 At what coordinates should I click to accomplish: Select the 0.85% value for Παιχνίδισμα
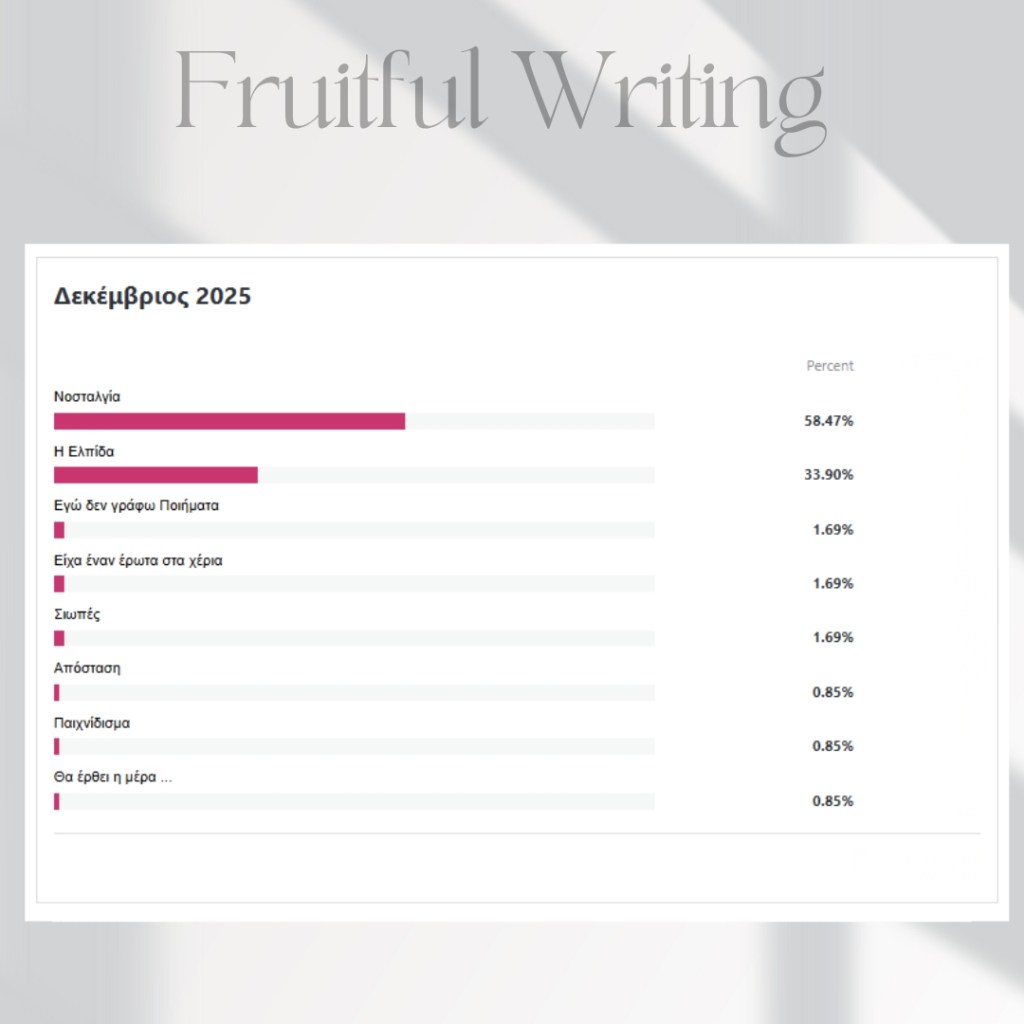point(833,746)
